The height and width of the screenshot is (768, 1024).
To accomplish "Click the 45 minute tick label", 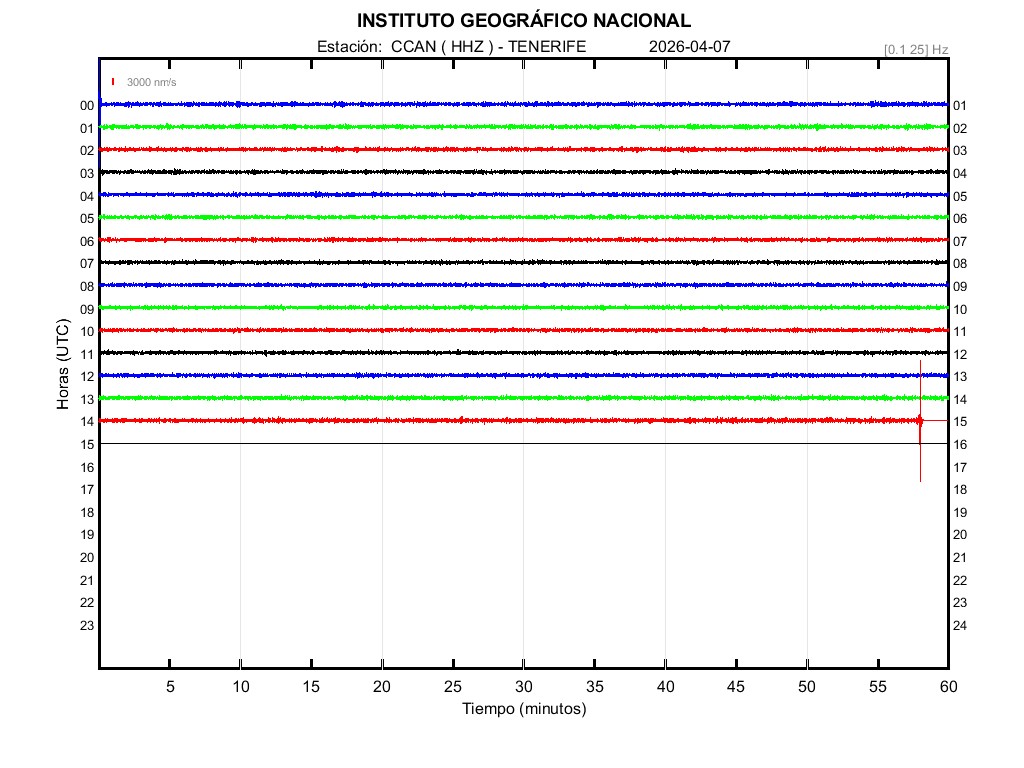I will click(736, 686).
